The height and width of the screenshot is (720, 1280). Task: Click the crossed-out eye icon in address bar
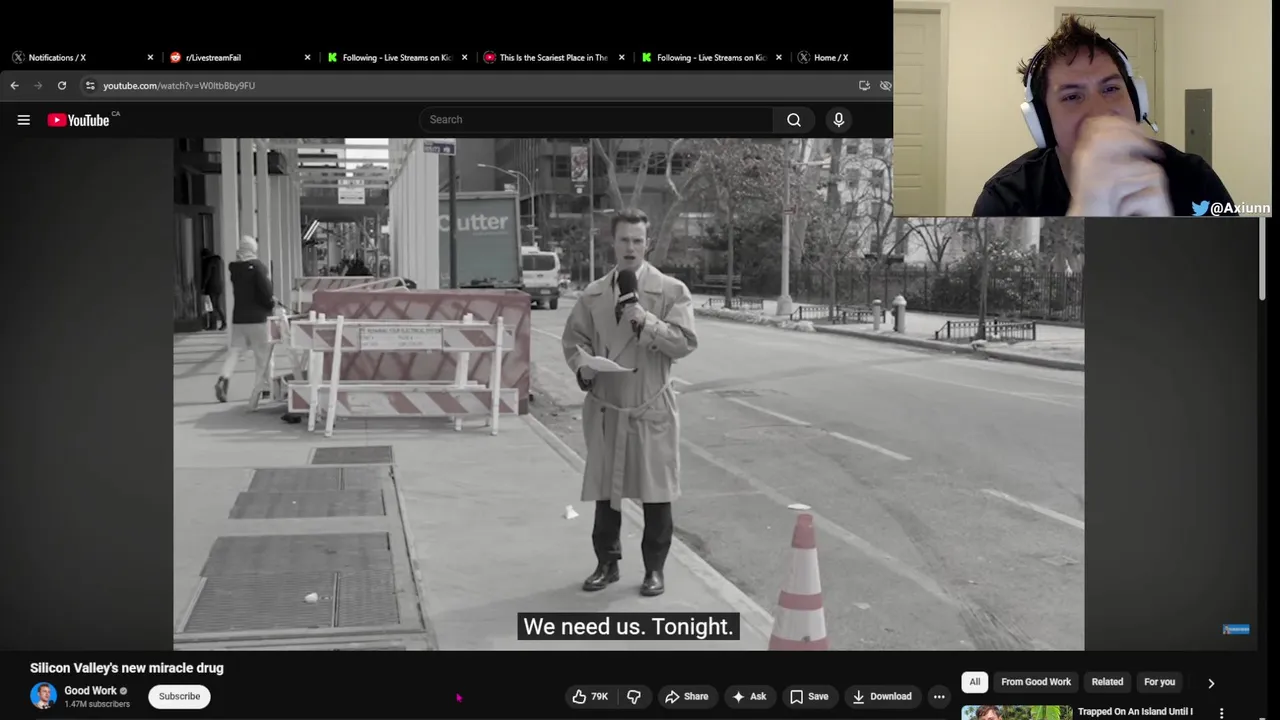click(x=885, y=86)
